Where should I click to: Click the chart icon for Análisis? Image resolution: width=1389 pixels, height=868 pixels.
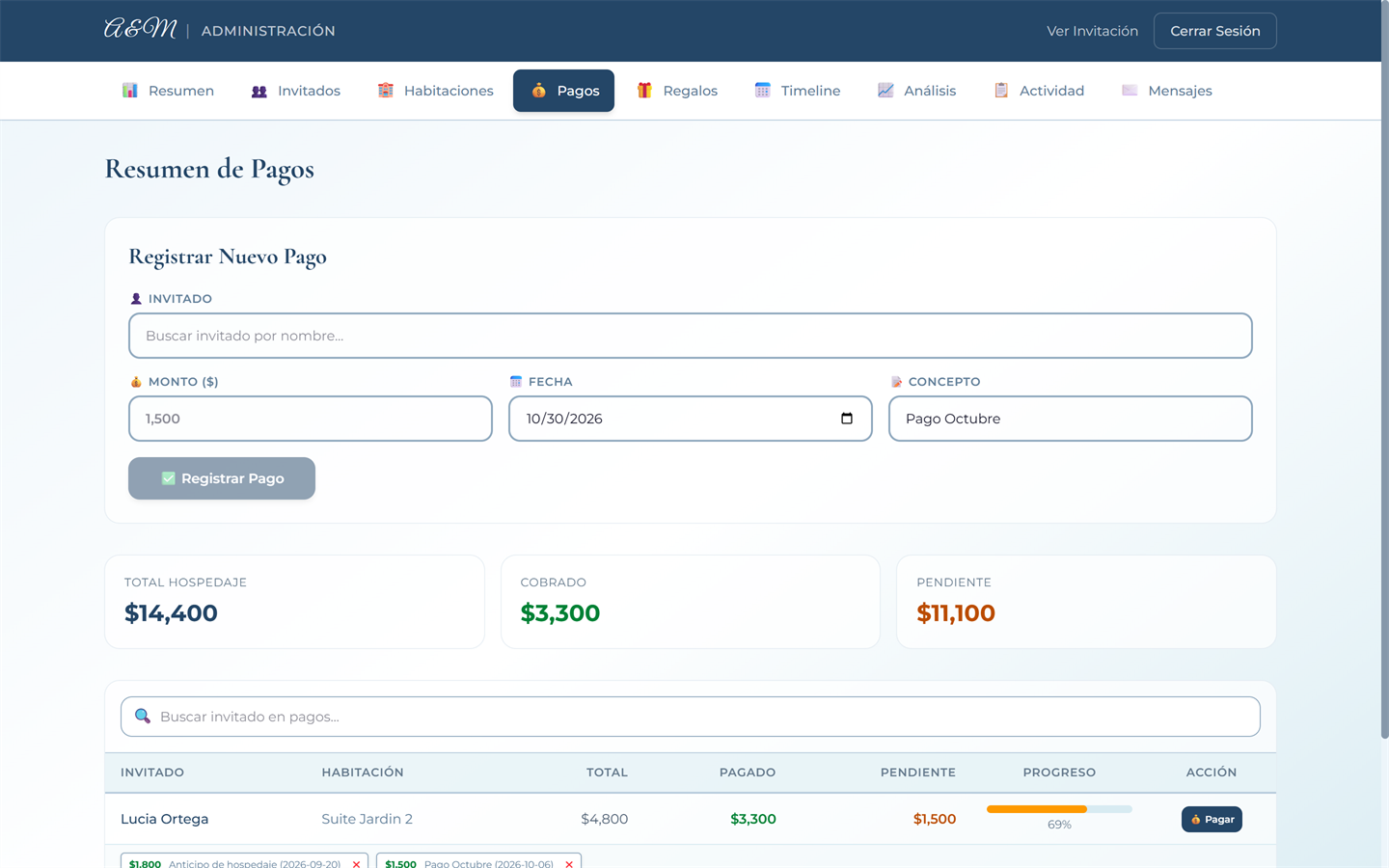click(885, 91)
